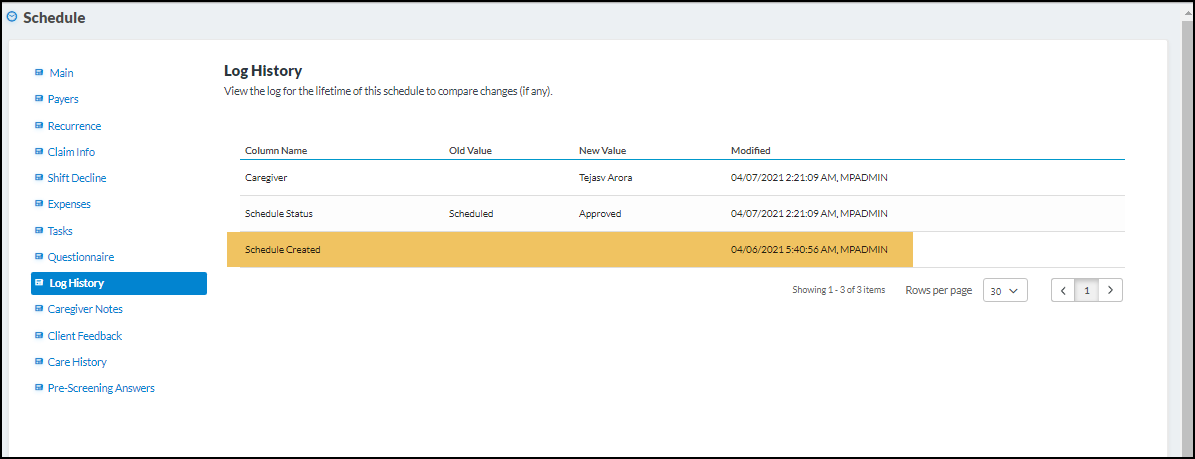Select the active Log History tab
The image size is (1195, 459).
click(118, 283)
